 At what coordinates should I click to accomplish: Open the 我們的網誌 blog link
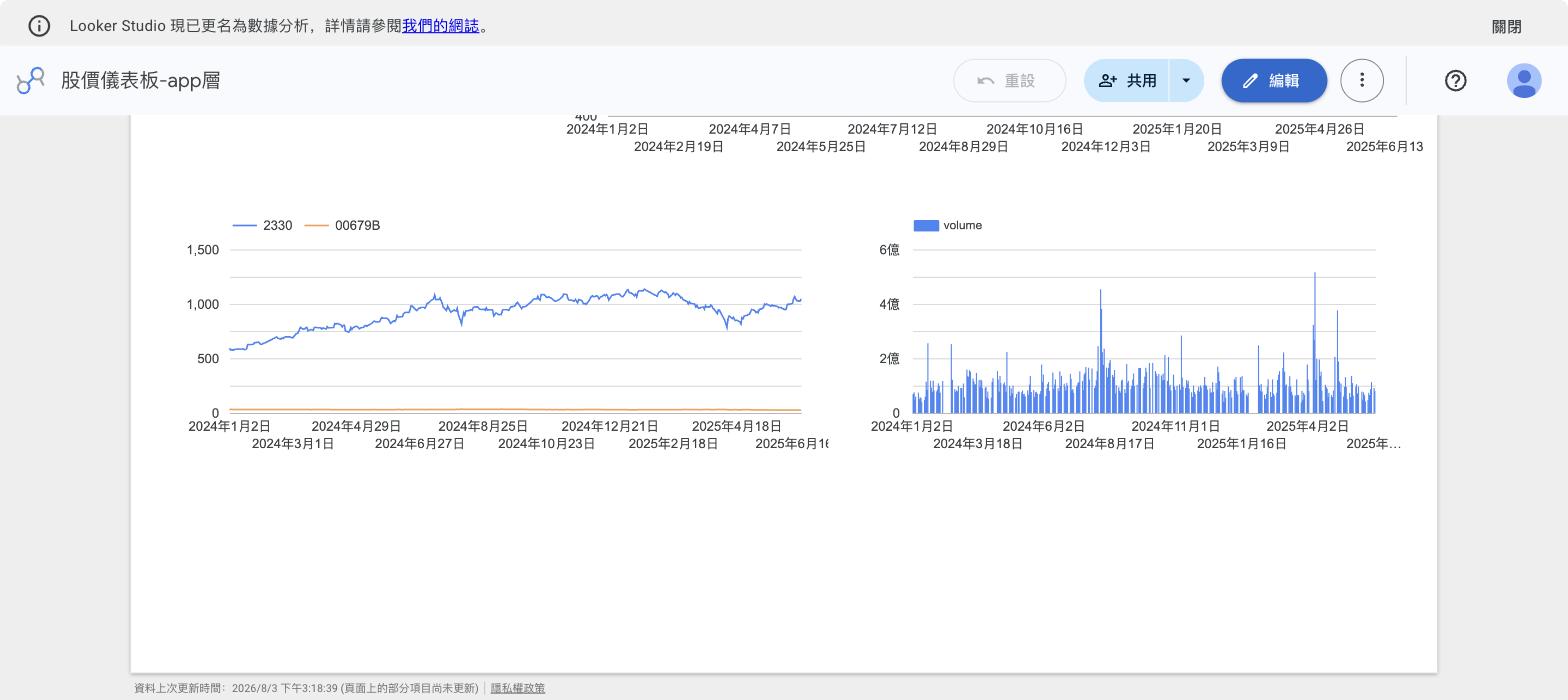click(x=440, y=26)
